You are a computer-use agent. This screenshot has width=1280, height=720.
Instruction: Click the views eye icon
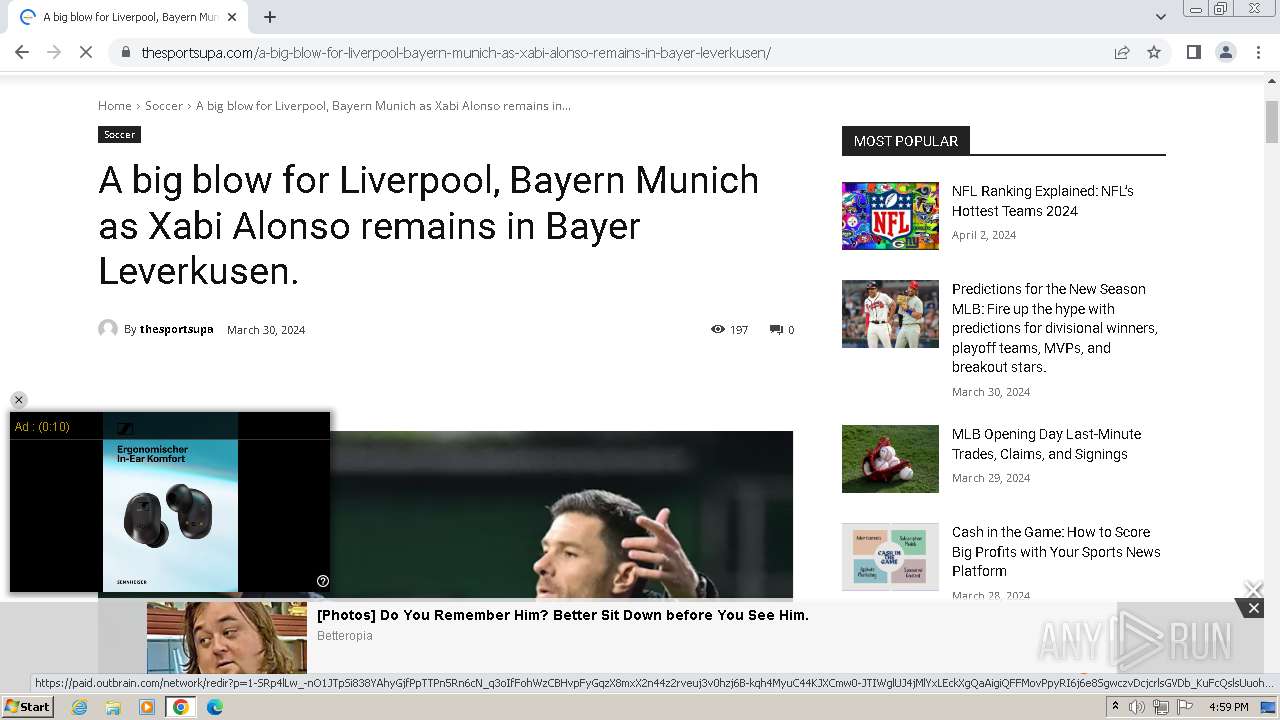(717, 329)
